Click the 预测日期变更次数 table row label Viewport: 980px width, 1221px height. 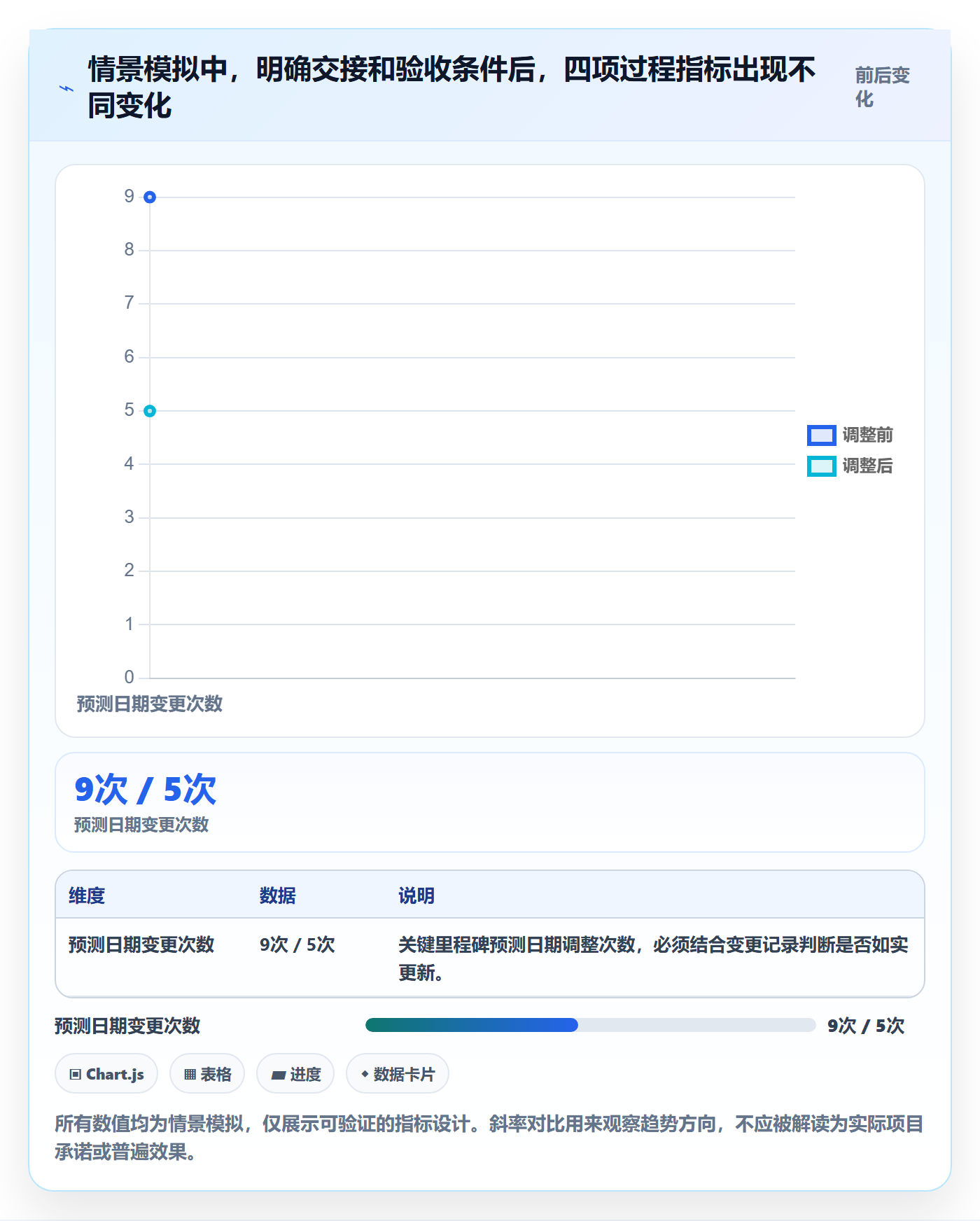(x=141, y=944)
